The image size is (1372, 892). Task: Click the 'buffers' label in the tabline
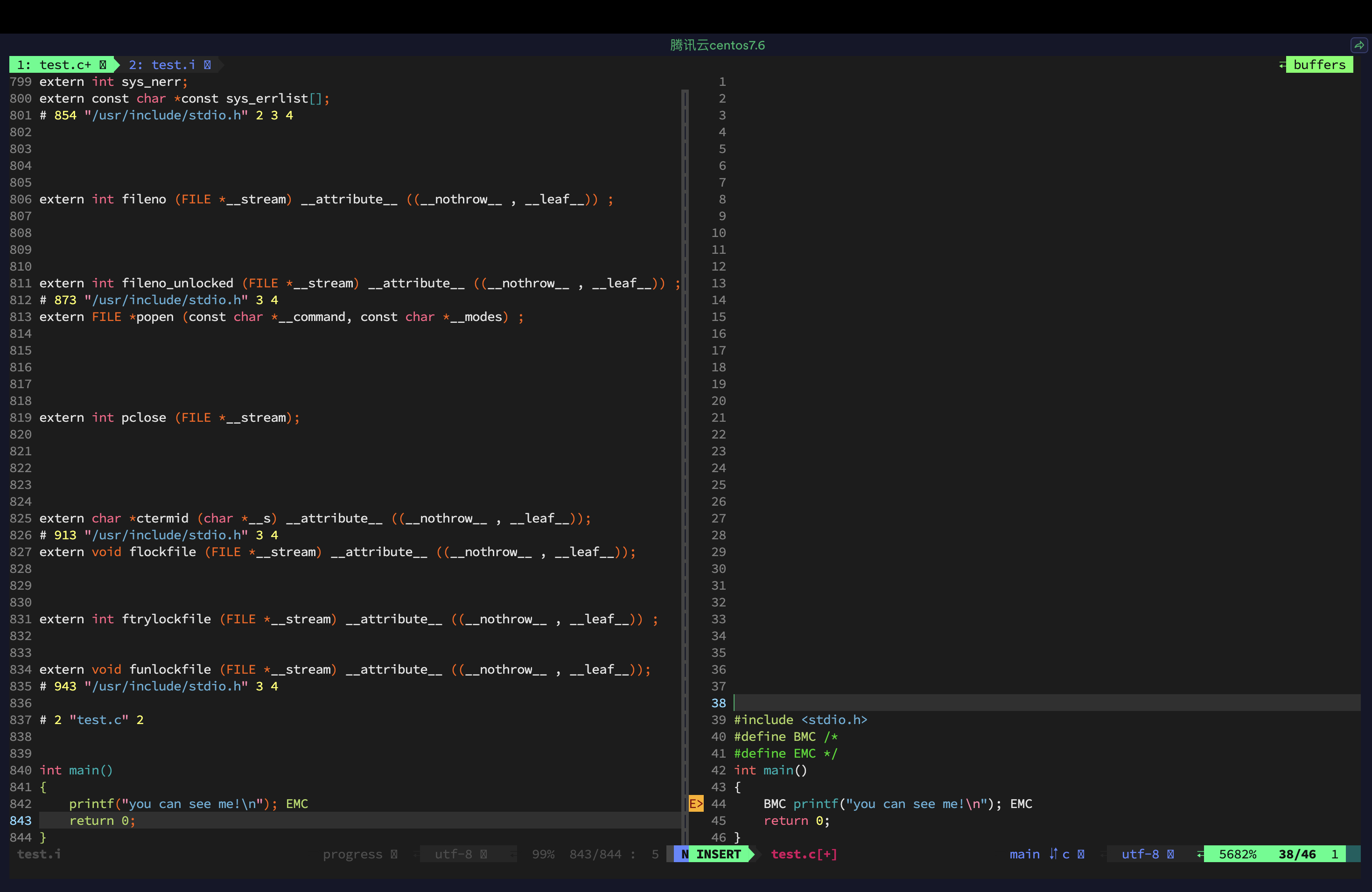[1319, 64]
